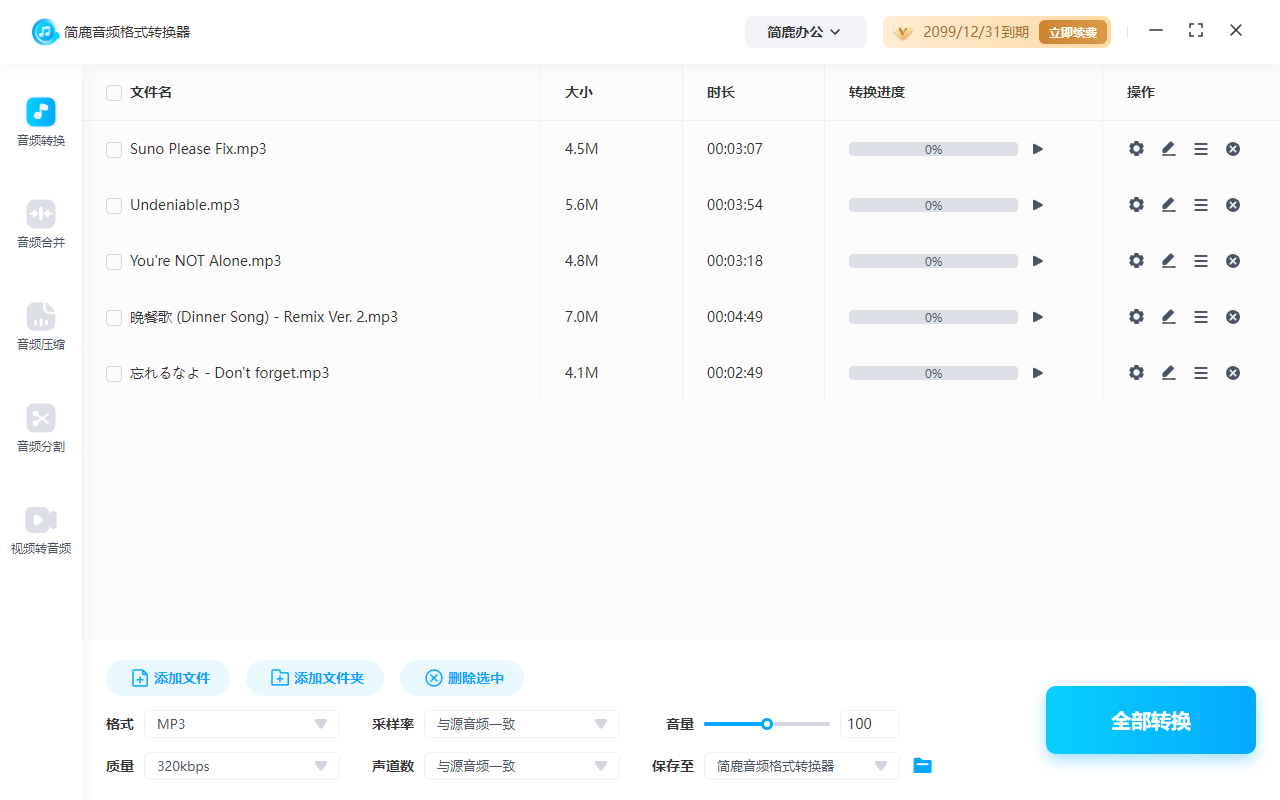
Task: Edit the tags of Suno Please Fix.mp3
Action: [x=1168, y=148]
